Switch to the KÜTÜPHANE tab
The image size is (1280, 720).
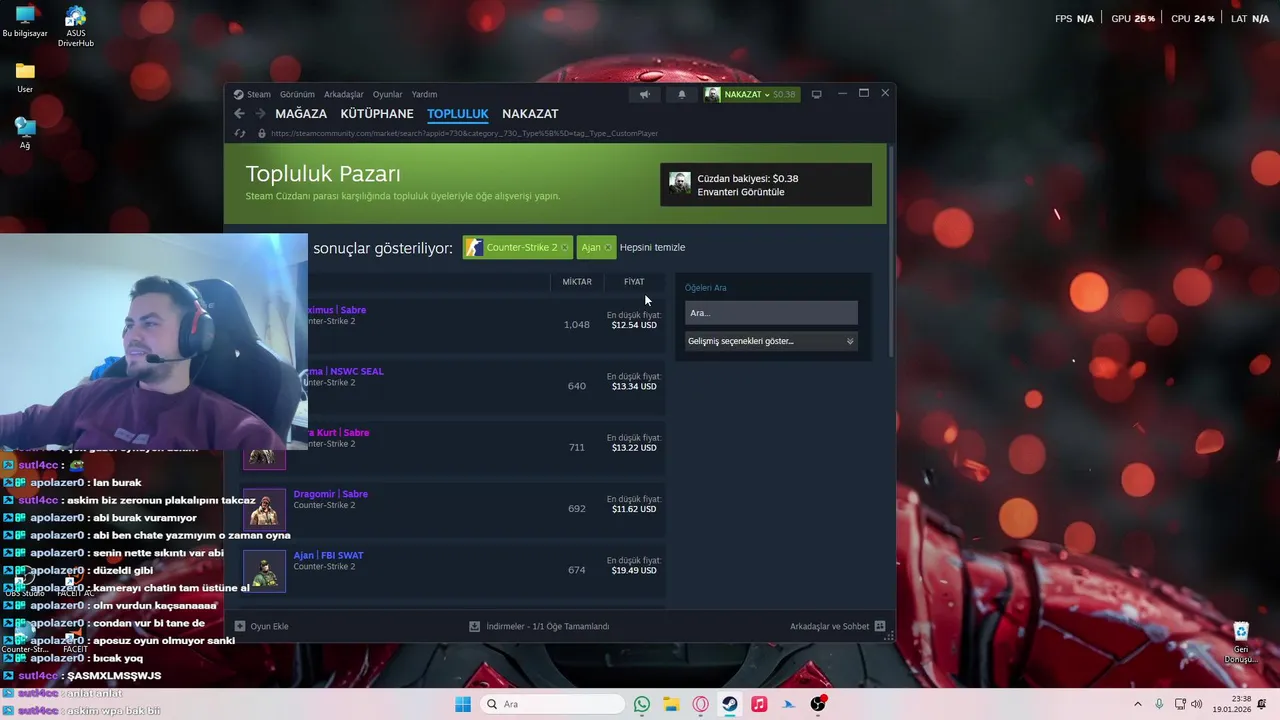pyautogui.click(x=377, y=114)
